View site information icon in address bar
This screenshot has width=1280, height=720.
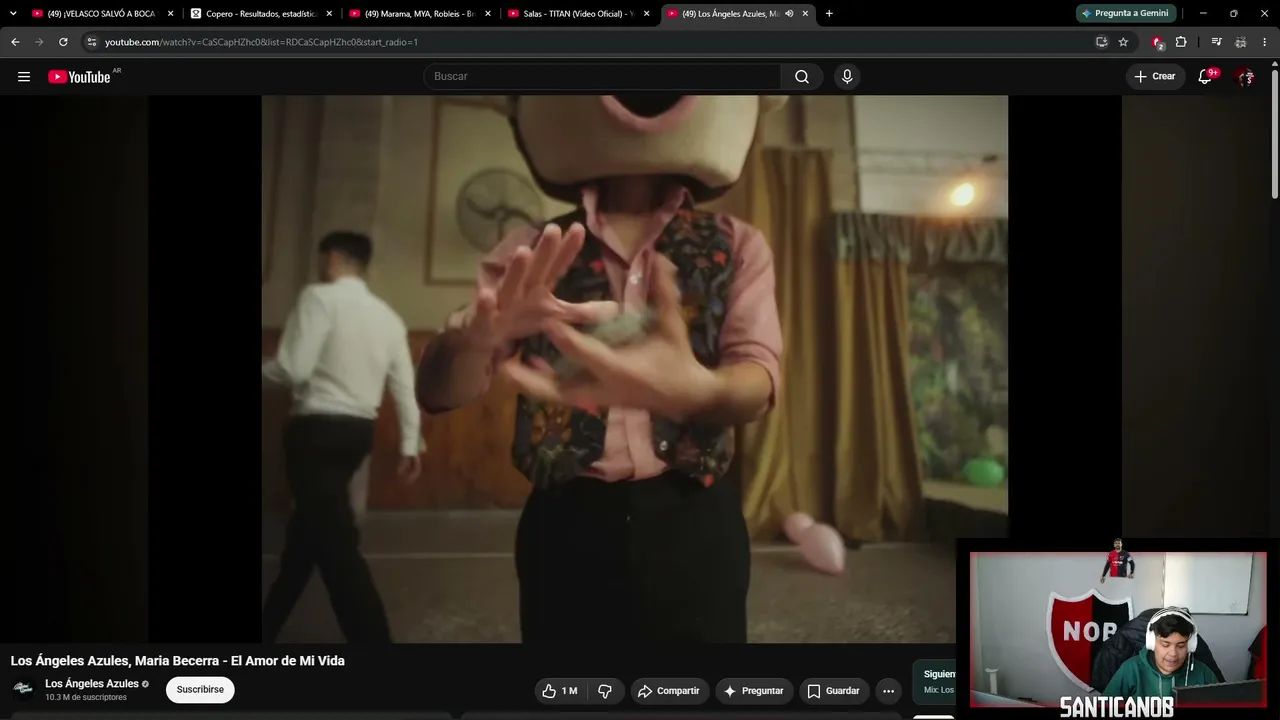(91, 42)
